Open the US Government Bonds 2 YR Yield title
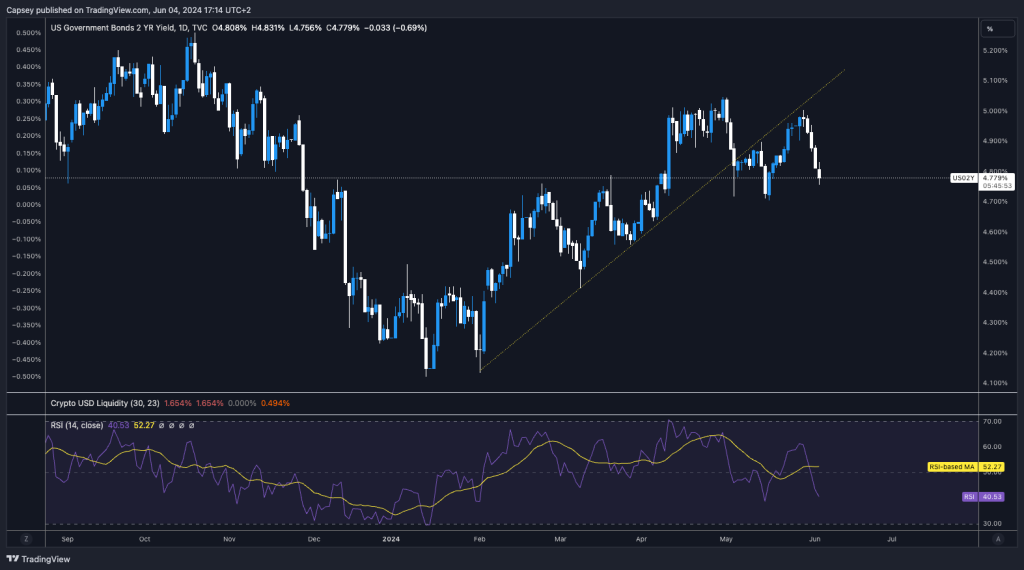 click(117, 28)
